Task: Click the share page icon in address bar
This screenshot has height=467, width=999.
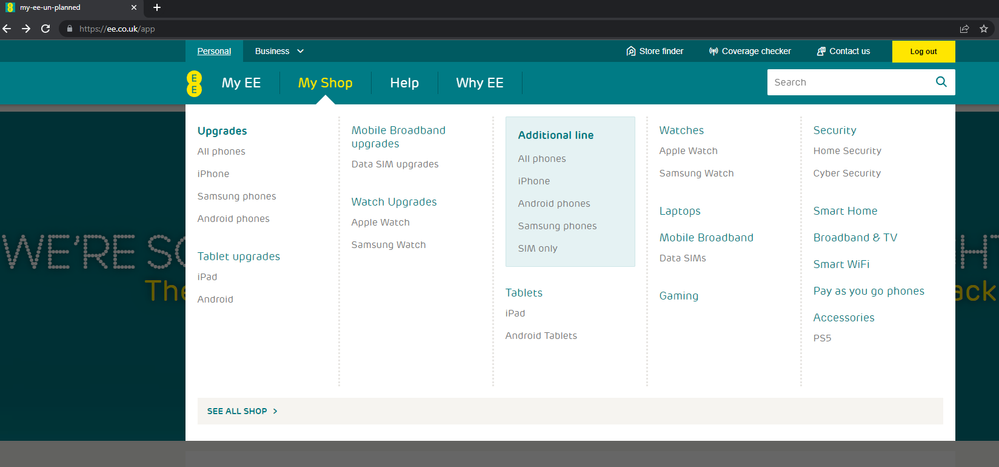Action: point(965,29)
